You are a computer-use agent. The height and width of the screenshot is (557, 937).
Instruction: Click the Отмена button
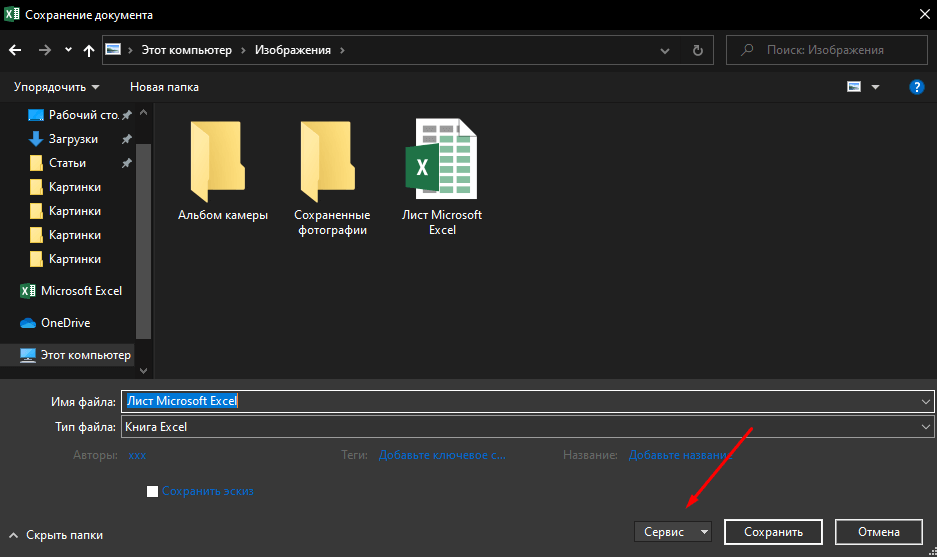pyautogui.click(x=878, y=532)
